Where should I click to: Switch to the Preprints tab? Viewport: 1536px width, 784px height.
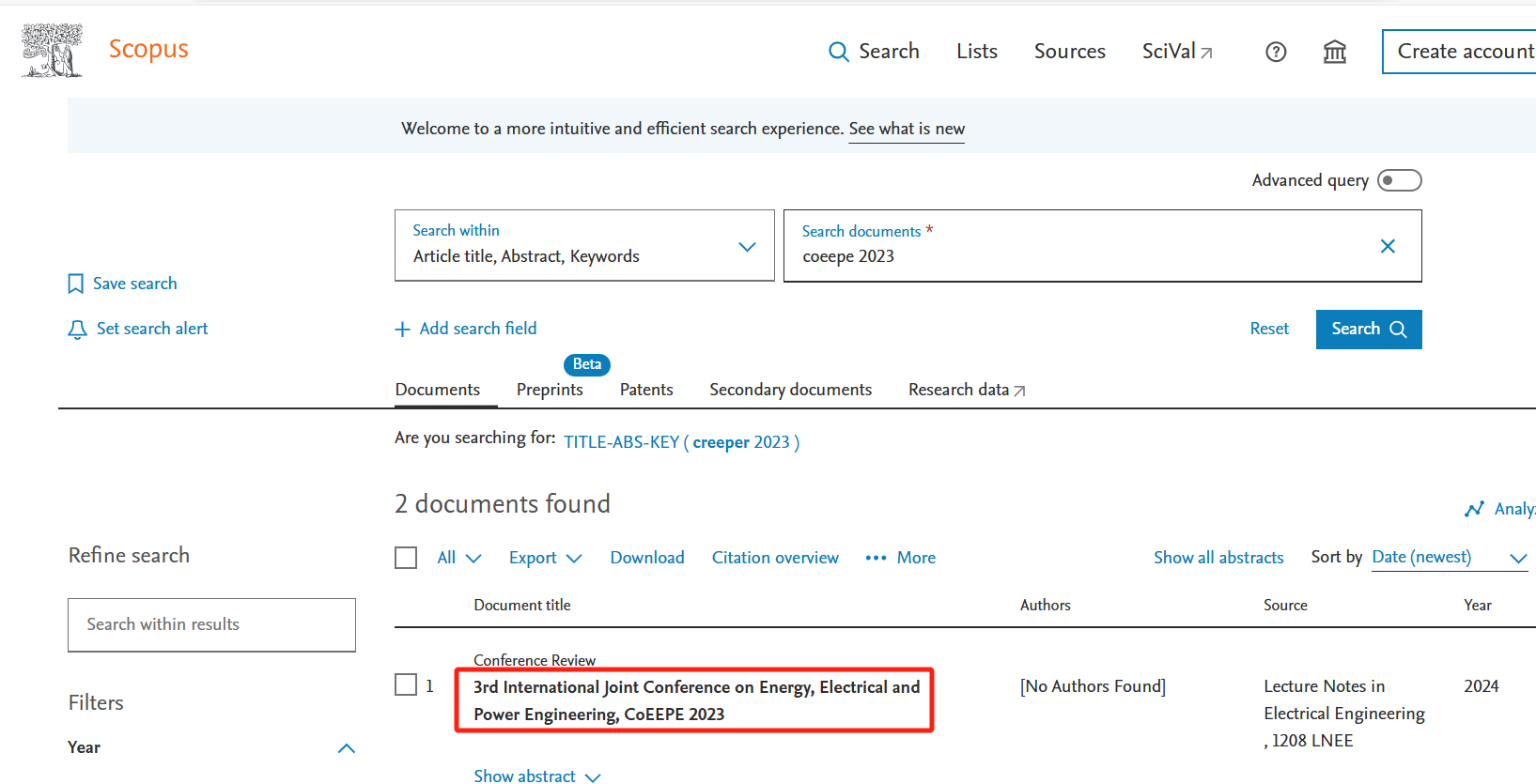click(x=550, y=390)
